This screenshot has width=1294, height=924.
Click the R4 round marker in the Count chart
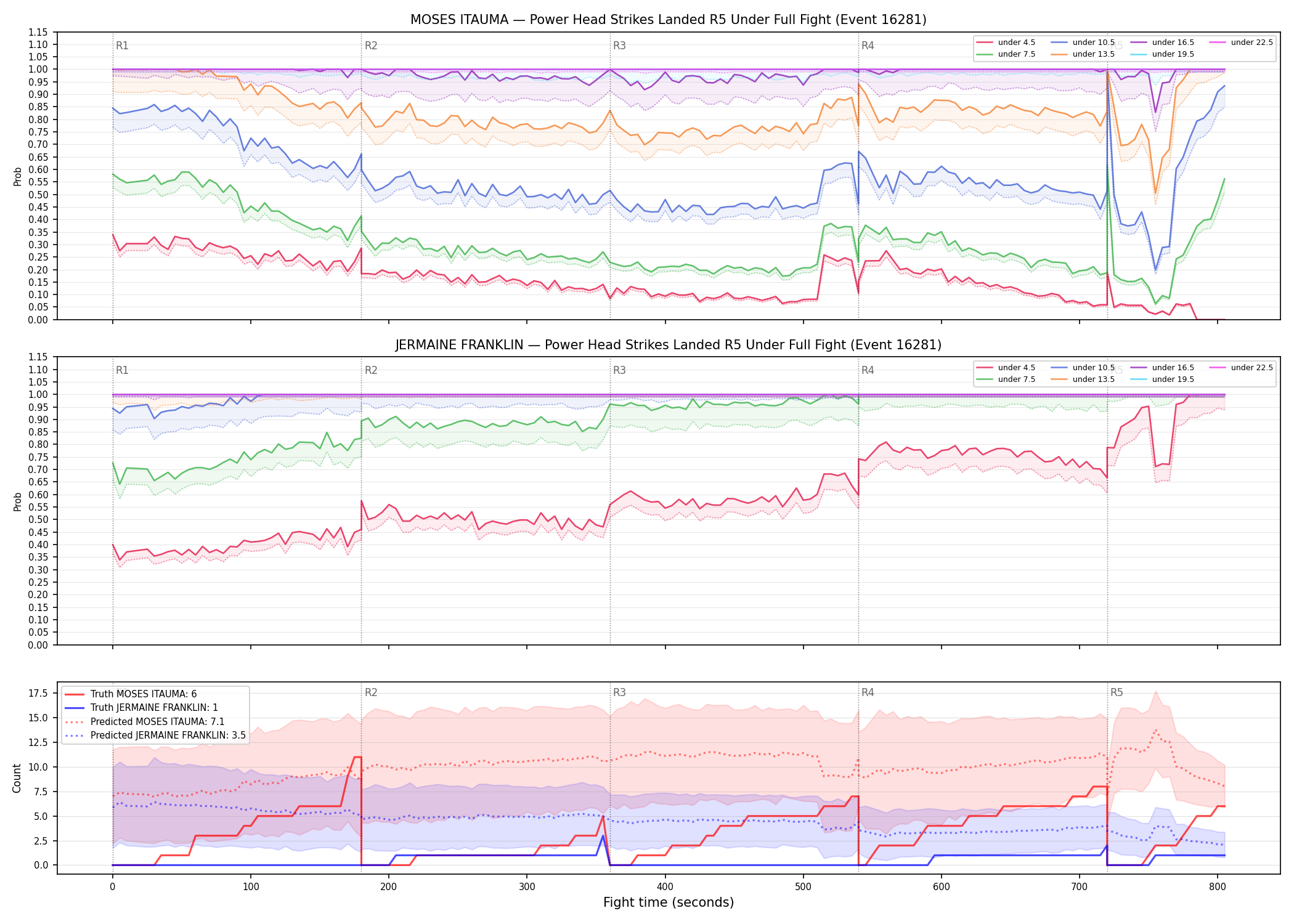(868, 692)
